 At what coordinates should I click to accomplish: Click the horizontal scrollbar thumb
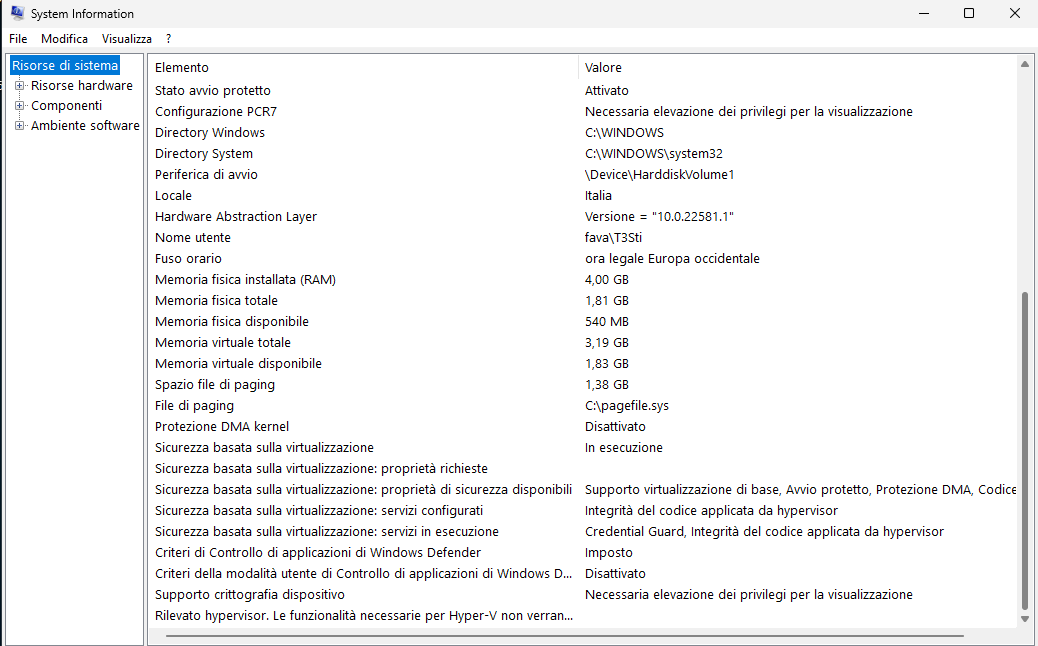click(x=565, y=637)
